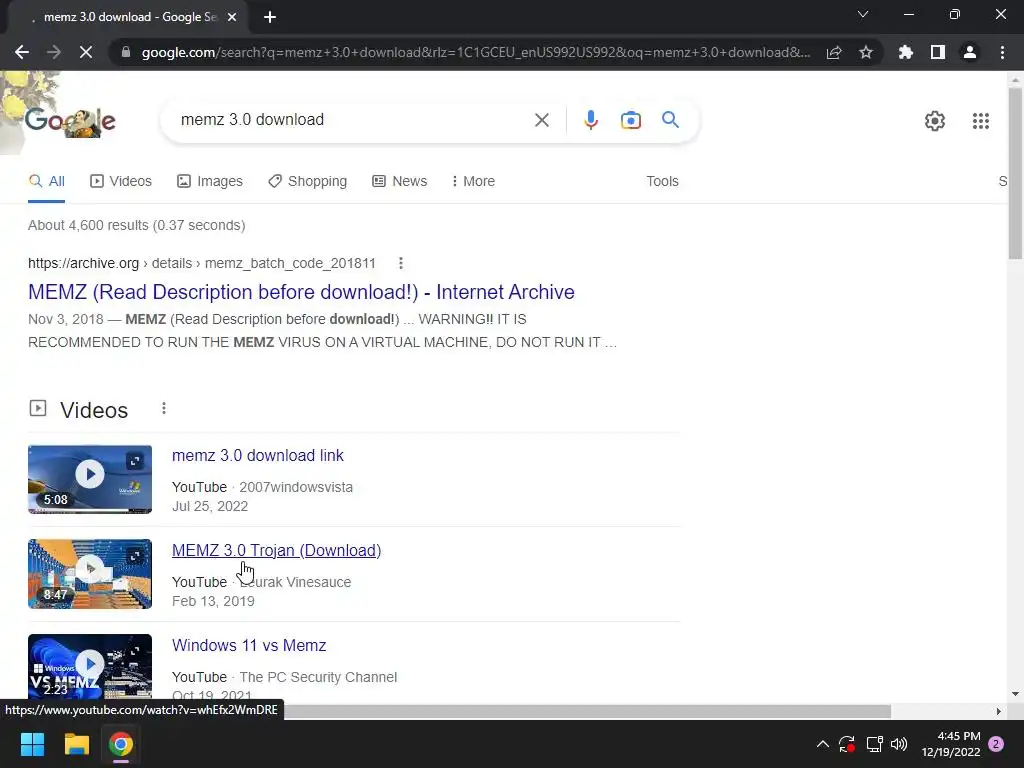This screenshot has width=1024, height=768.
Task: Click the scroll right arrow on horizontal scrollbar
Action: 999,711
